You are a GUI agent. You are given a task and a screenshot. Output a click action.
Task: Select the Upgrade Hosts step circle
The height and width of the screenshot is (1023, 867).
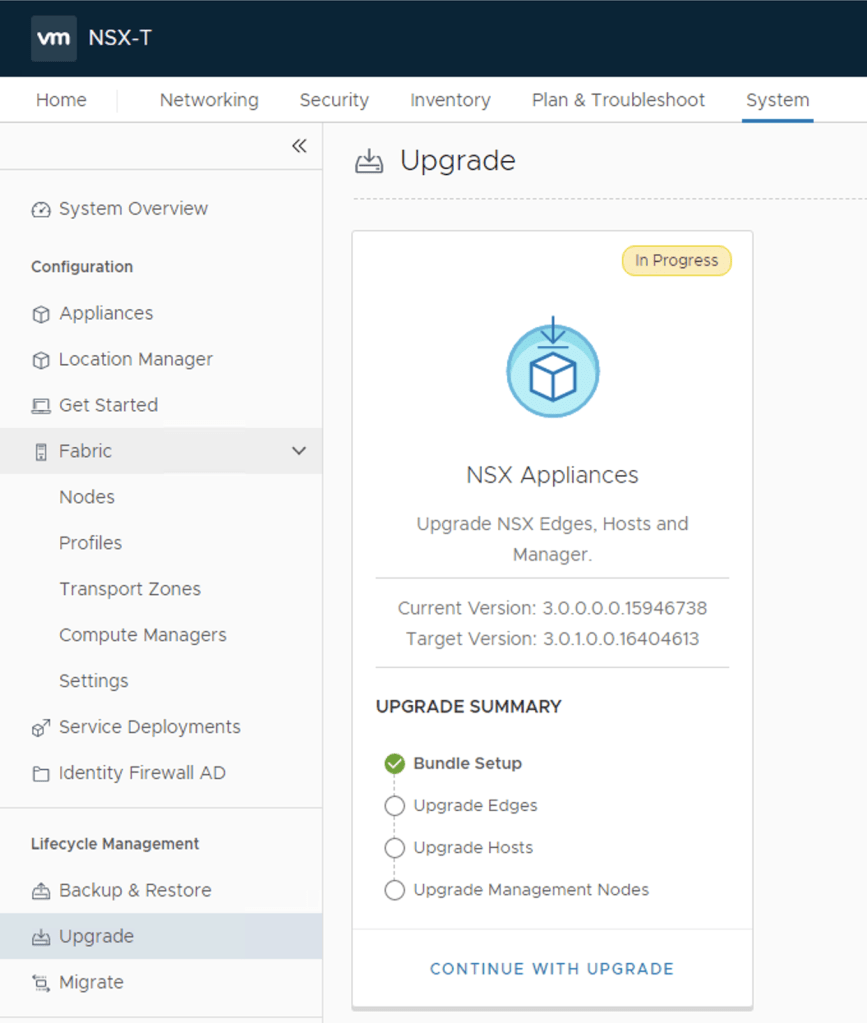394,848
